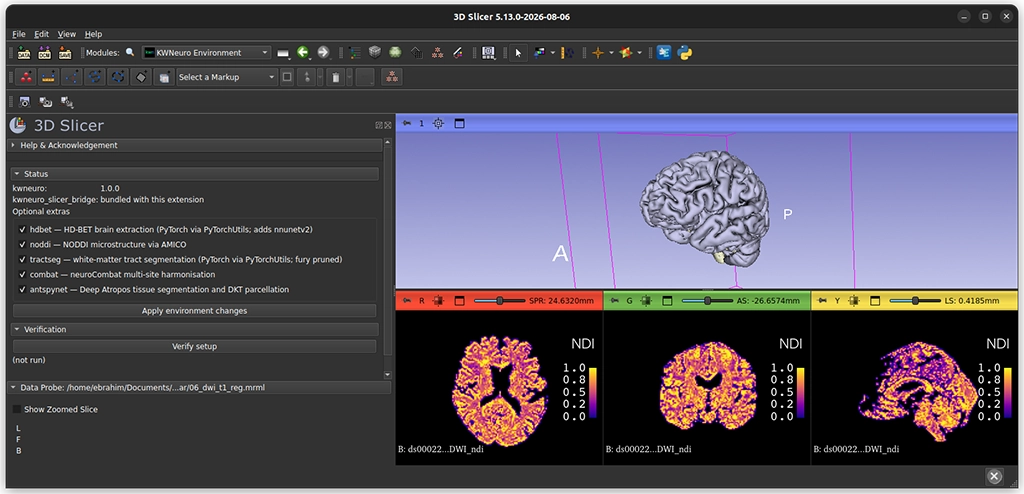
Task: Activate the window/level adjust tool
Action: tap(539, 53)
